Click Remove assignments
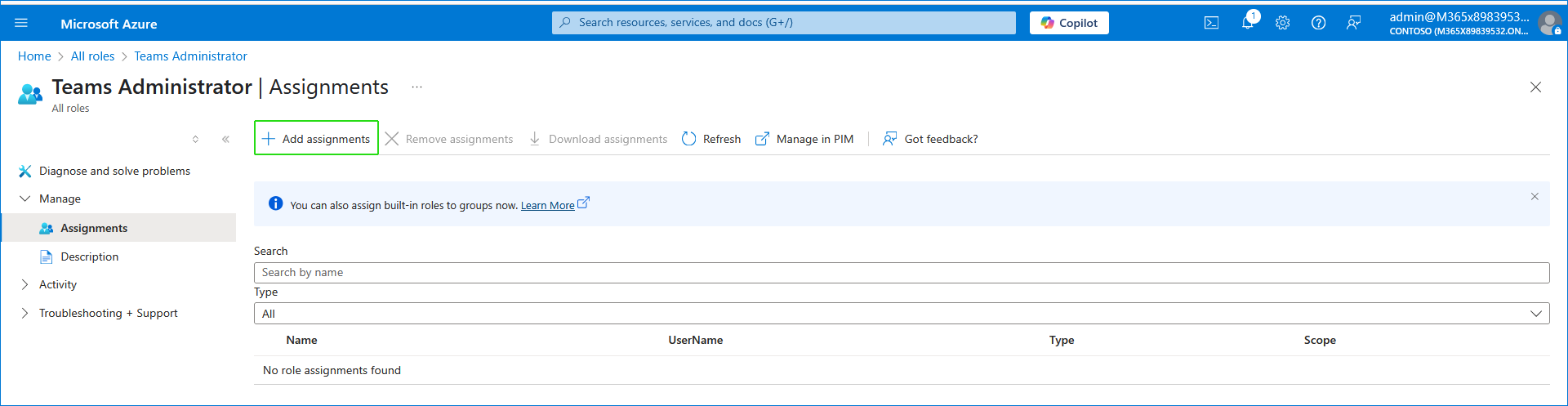The height and width of the screenshot is (406, 1568). pyautogui.click(x=449, y=139)
